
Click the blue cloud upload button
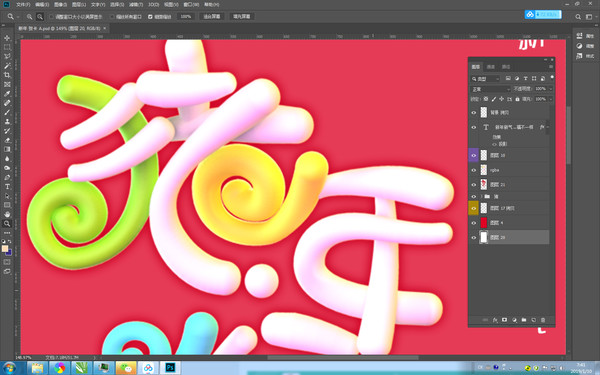(543, 15)
